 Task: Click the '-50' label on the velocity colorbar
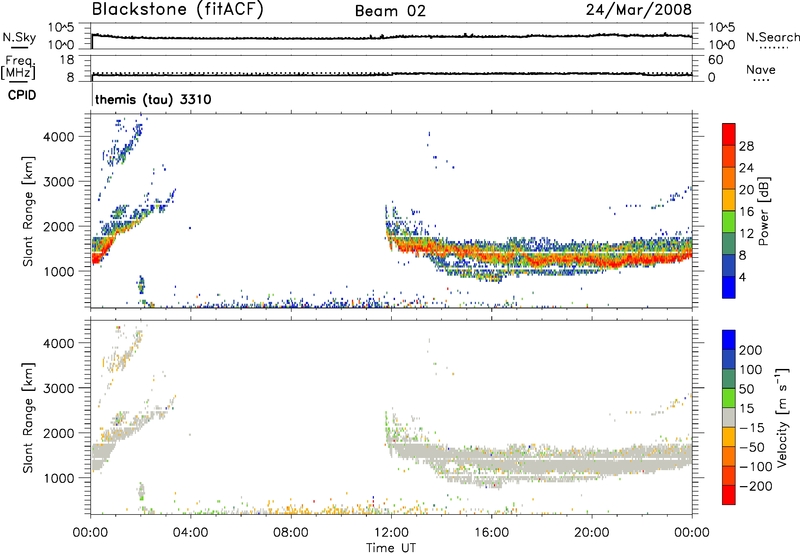(752, 447)
